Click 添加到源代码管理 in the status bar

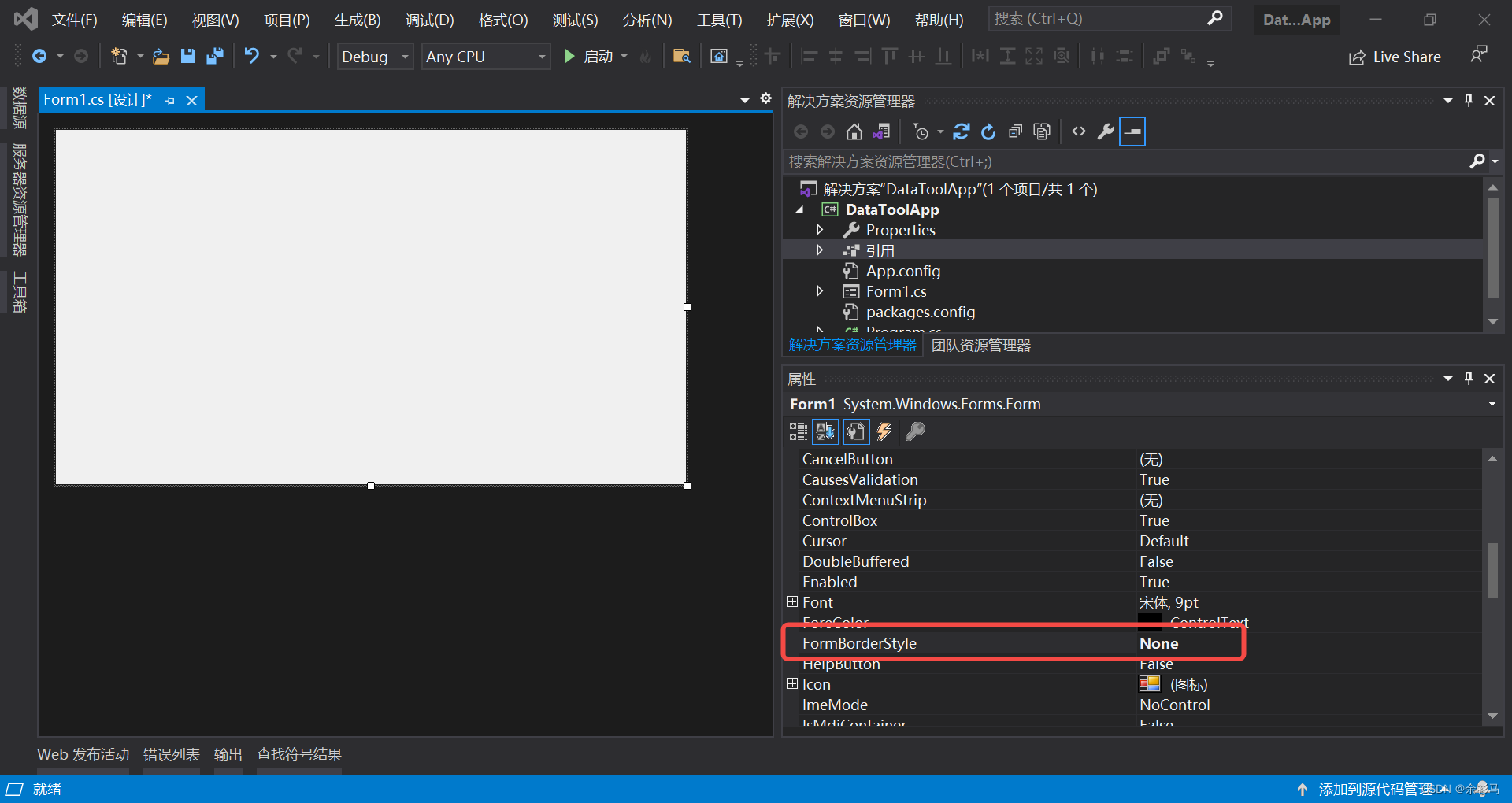(1375, 789)
